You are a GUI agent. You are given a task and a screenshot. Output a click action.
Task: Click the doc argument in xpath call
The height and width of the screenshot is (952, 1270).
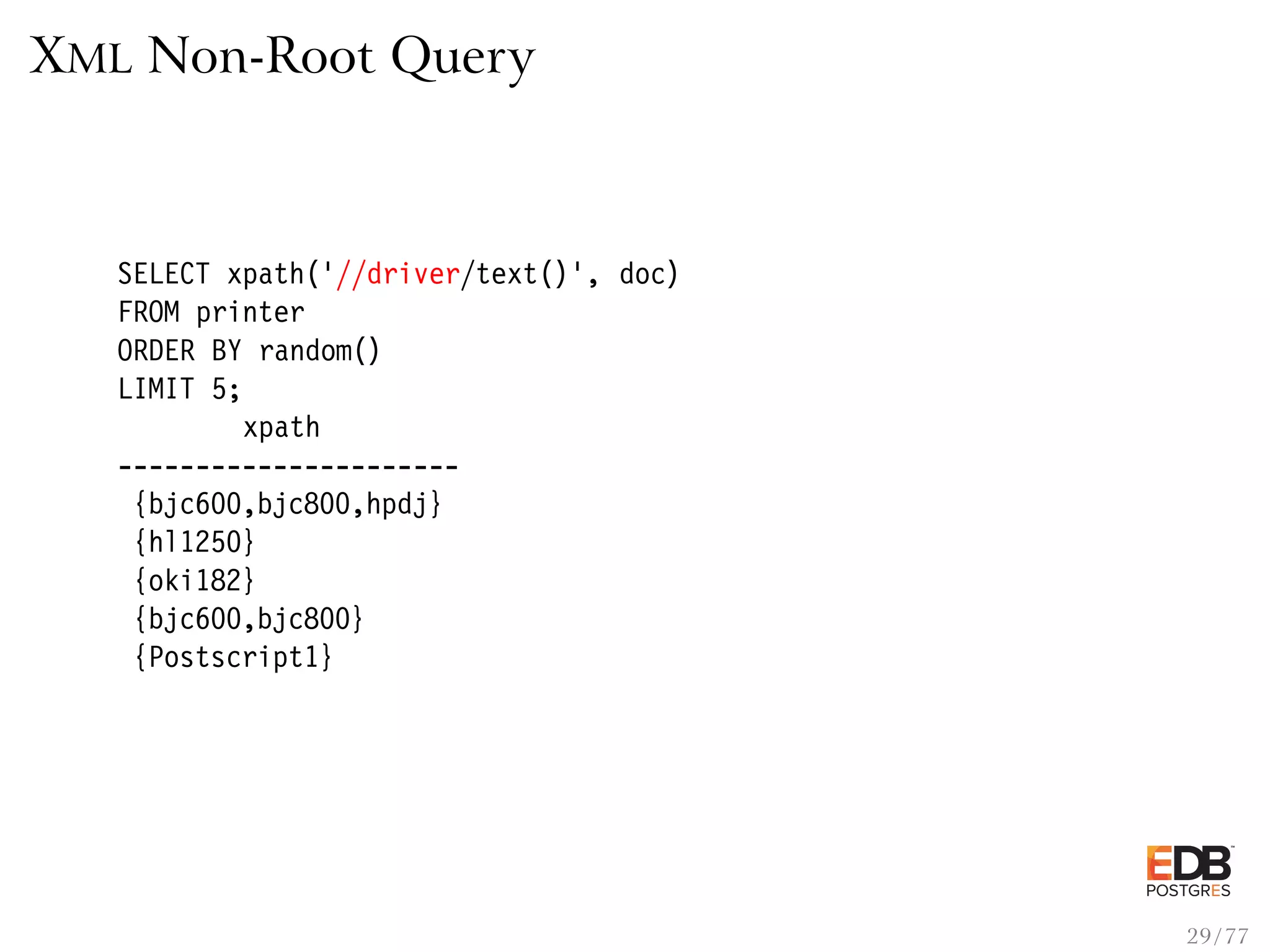[x=642, y=275]
